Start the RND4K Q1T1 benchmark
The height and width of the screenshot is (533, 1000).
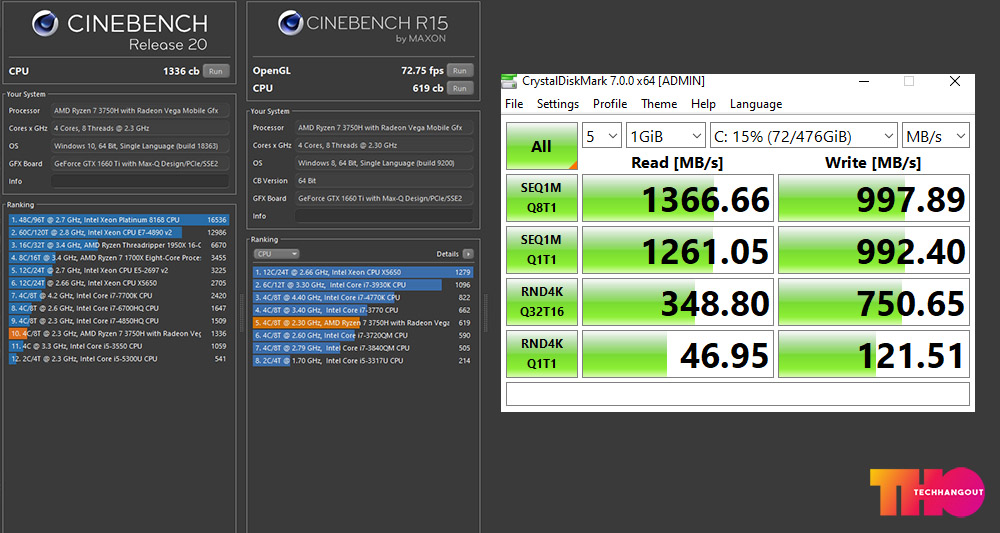(541, 353)
